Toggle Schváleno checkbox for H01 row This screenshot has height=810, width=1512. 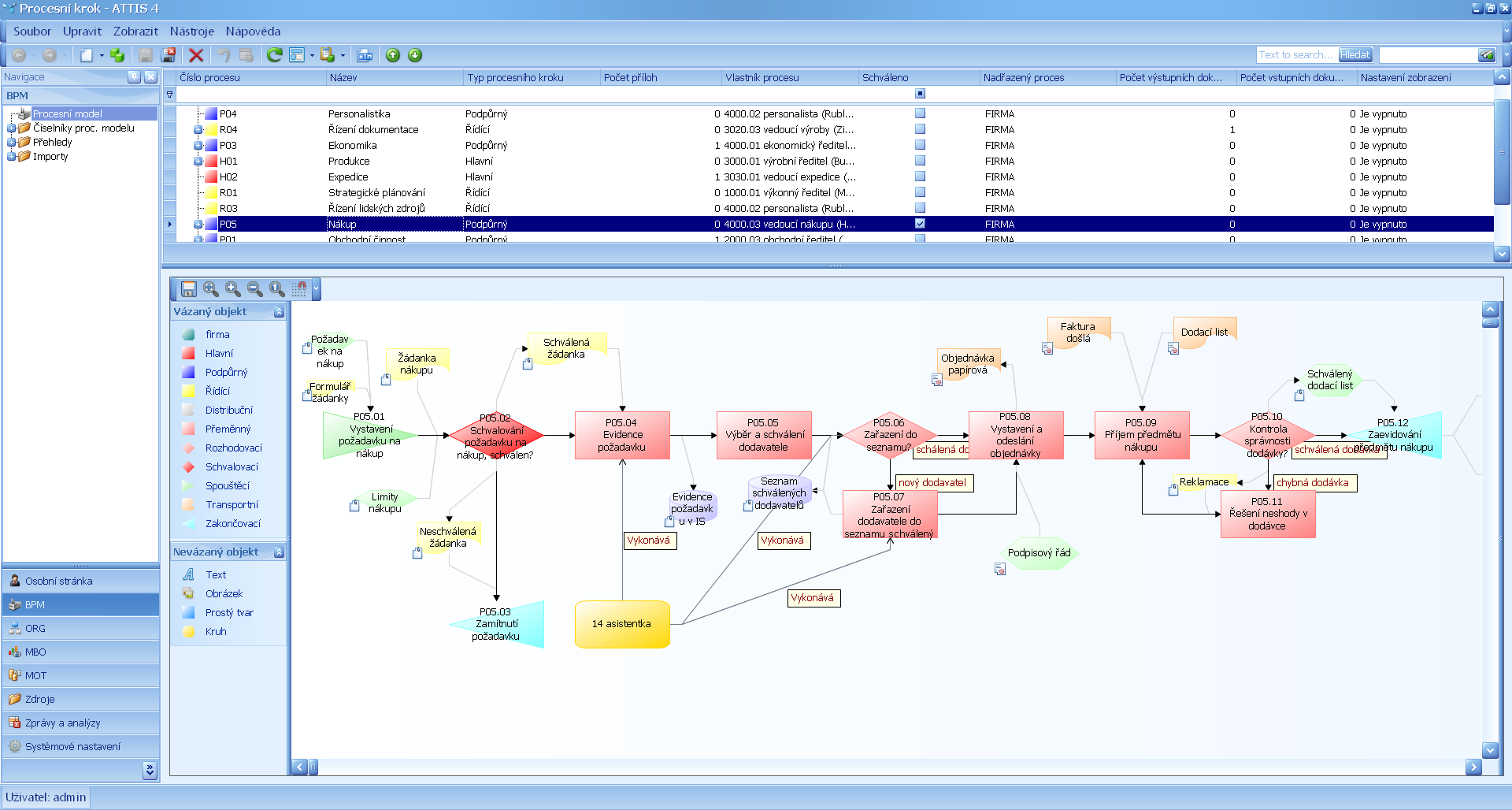920,161
